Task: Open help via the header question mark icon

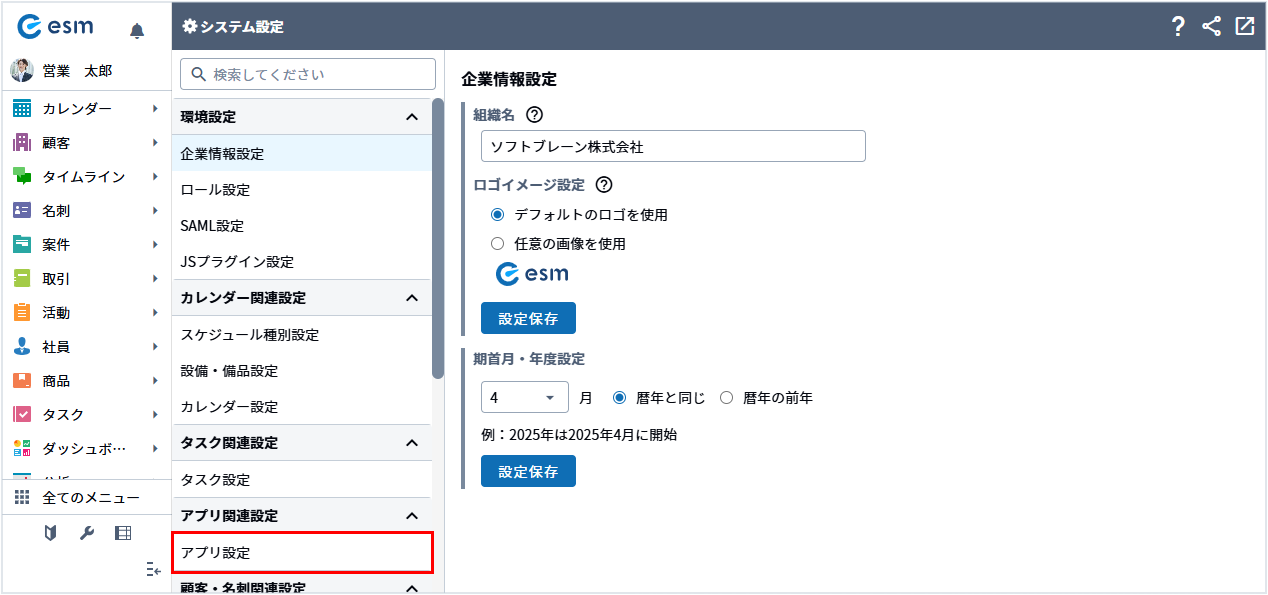Action: coord(1178,27)
